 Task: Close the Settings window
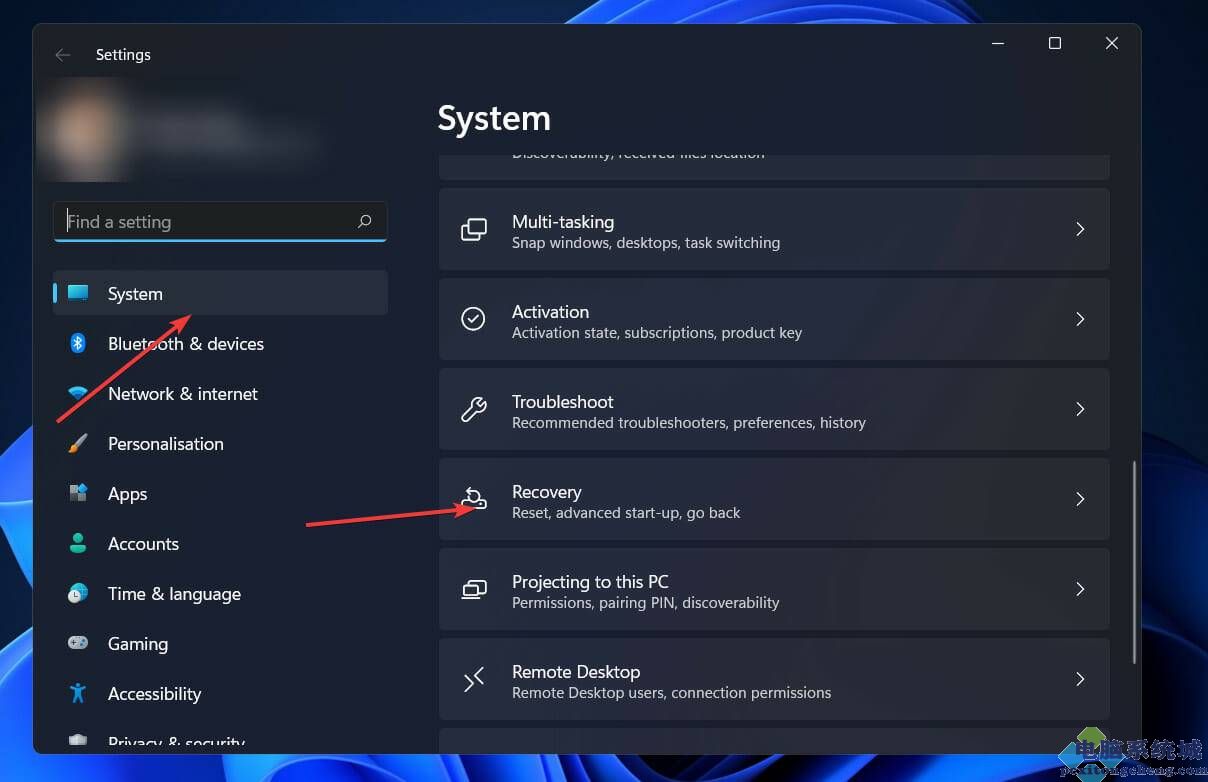(x=1111, y=43)
